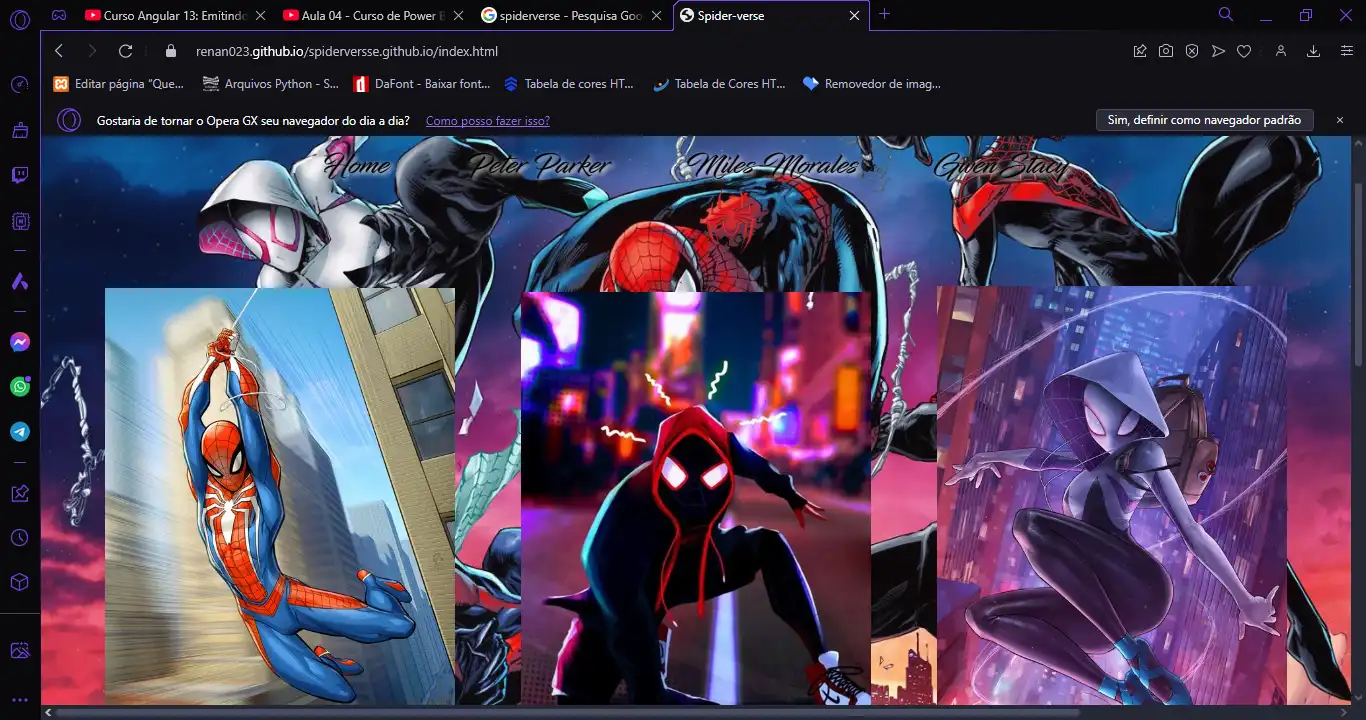Open the Downloads panel
Viewport: 1366px width, 720px height.
coord(1312,51)
